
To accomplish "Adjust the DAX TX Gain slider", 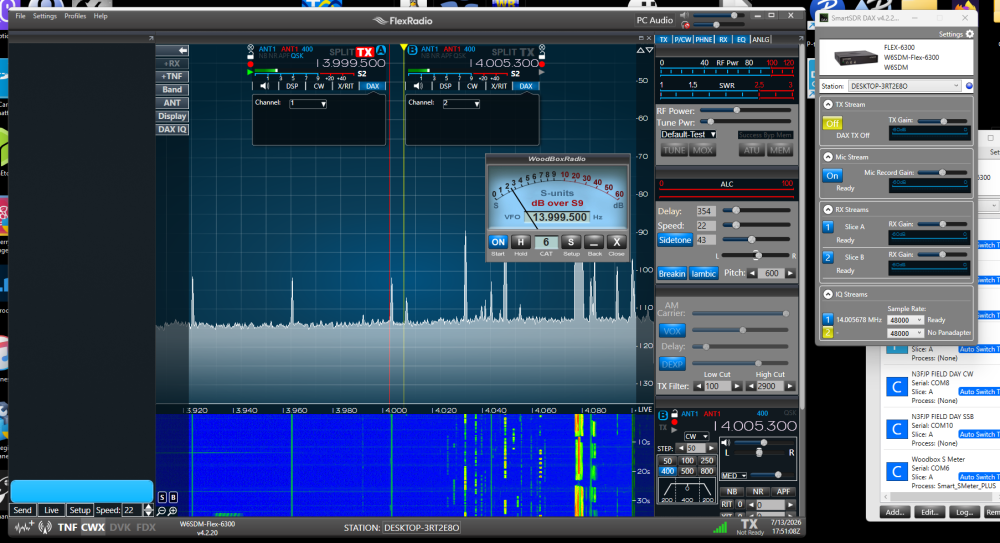I will pos(942,121).
